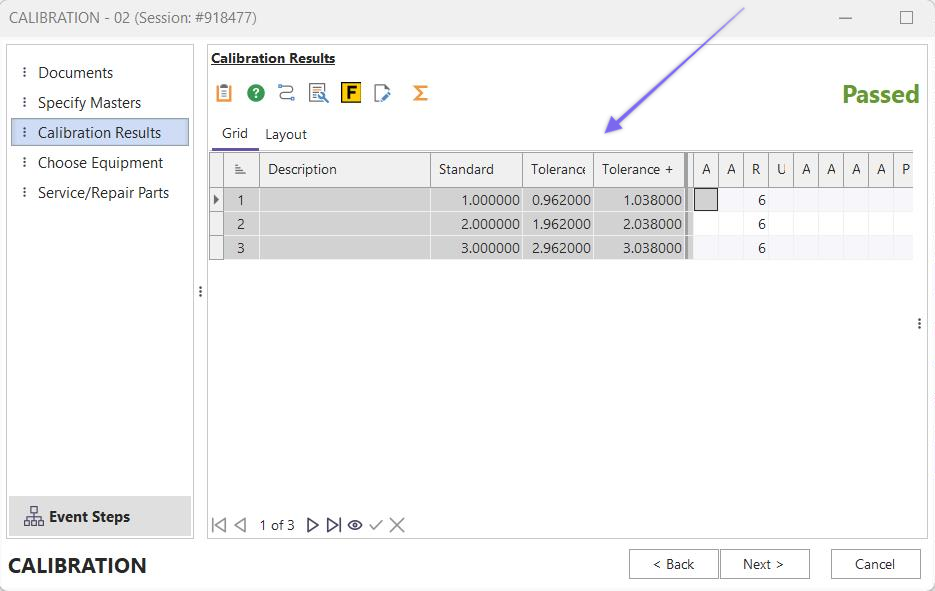This screenshot has height=591, width=935.
Task: Click the checkbox cell in row 1
Action: 706,200
